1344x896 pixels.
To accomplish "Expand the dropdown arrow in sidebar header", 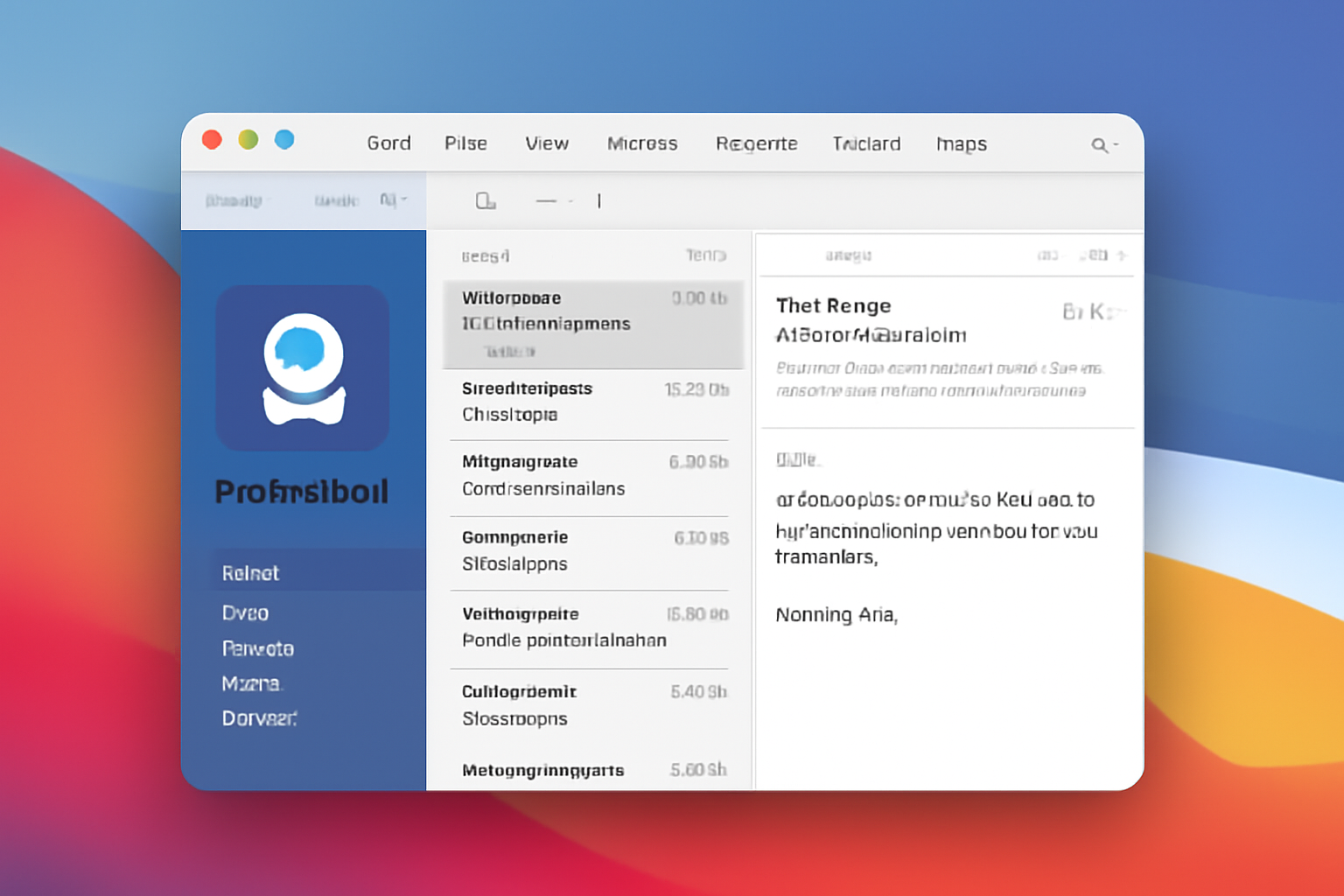I will [403, 200].
